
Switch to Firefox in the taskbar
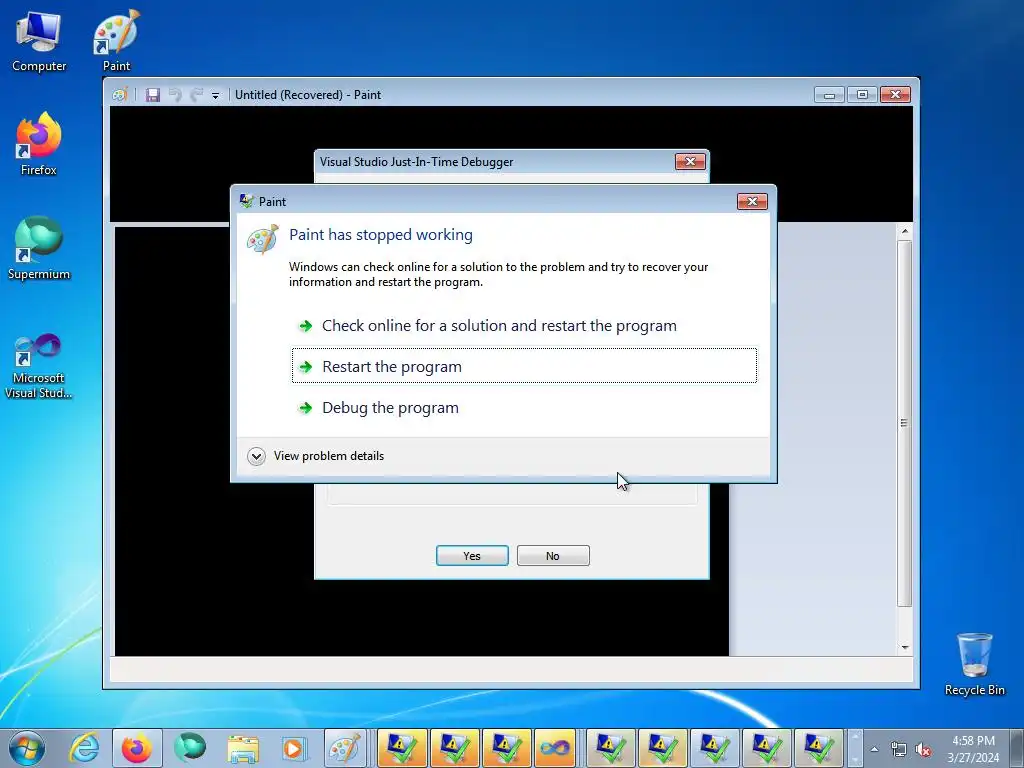pos(136,748)
